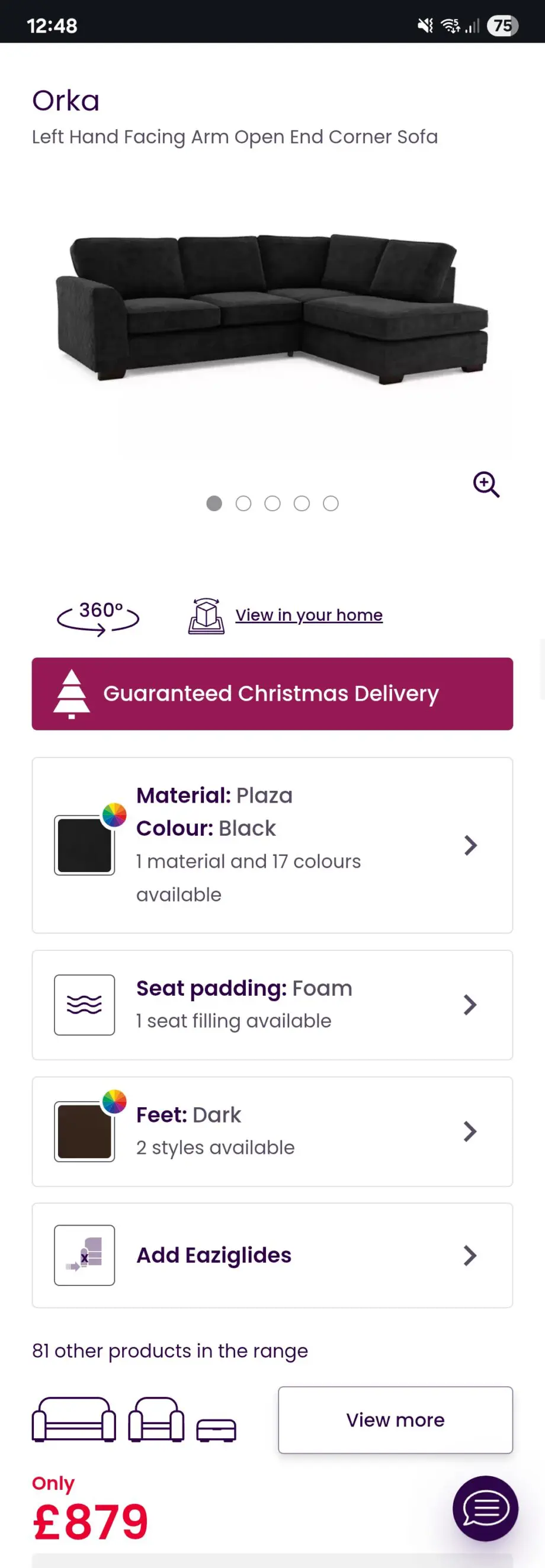Jump to the third carousel image dot

pos(273,504)
